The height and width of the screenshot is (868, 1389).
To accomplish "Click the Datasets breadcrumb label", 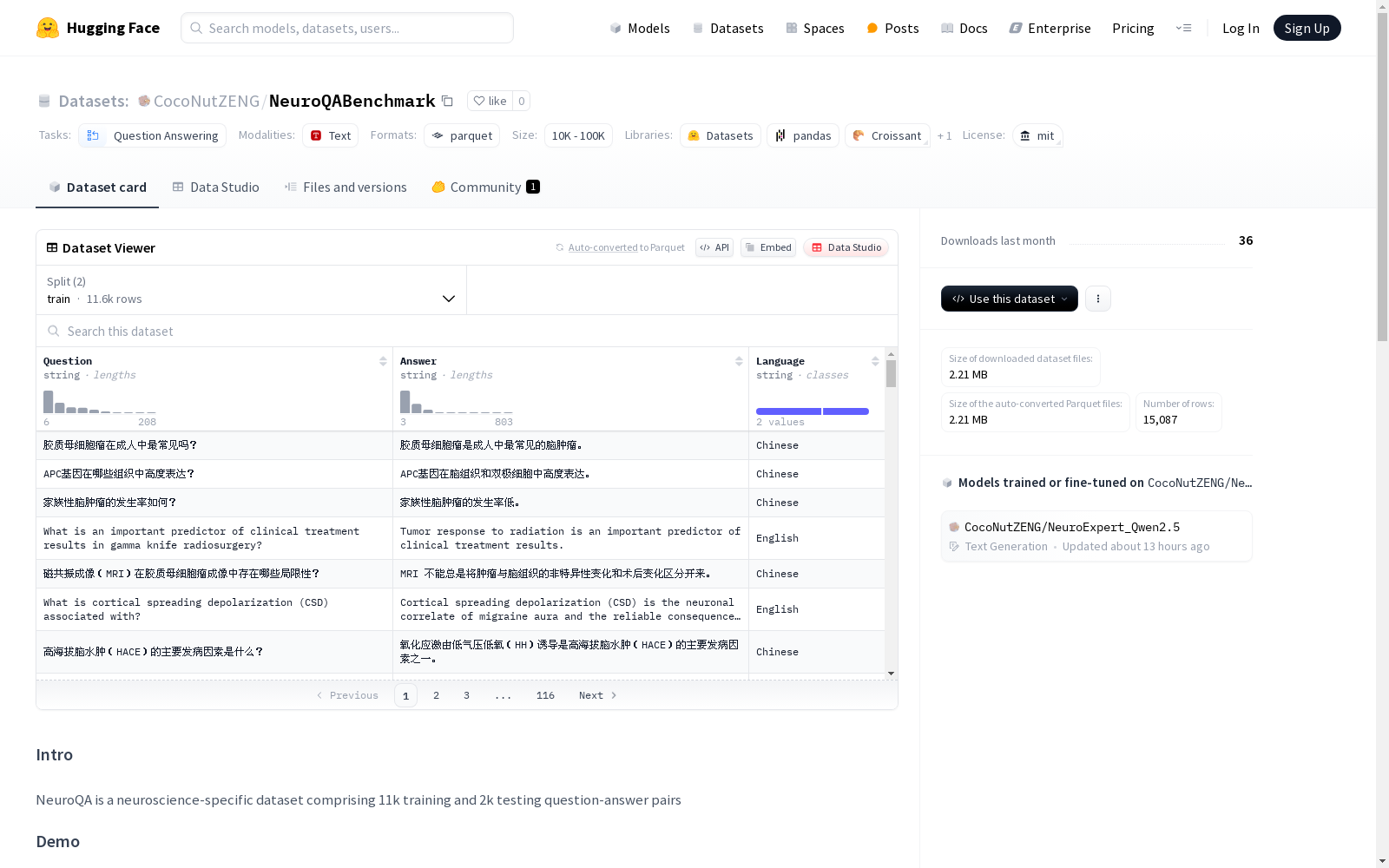I will pyautogui.click(x=94, y=101).
